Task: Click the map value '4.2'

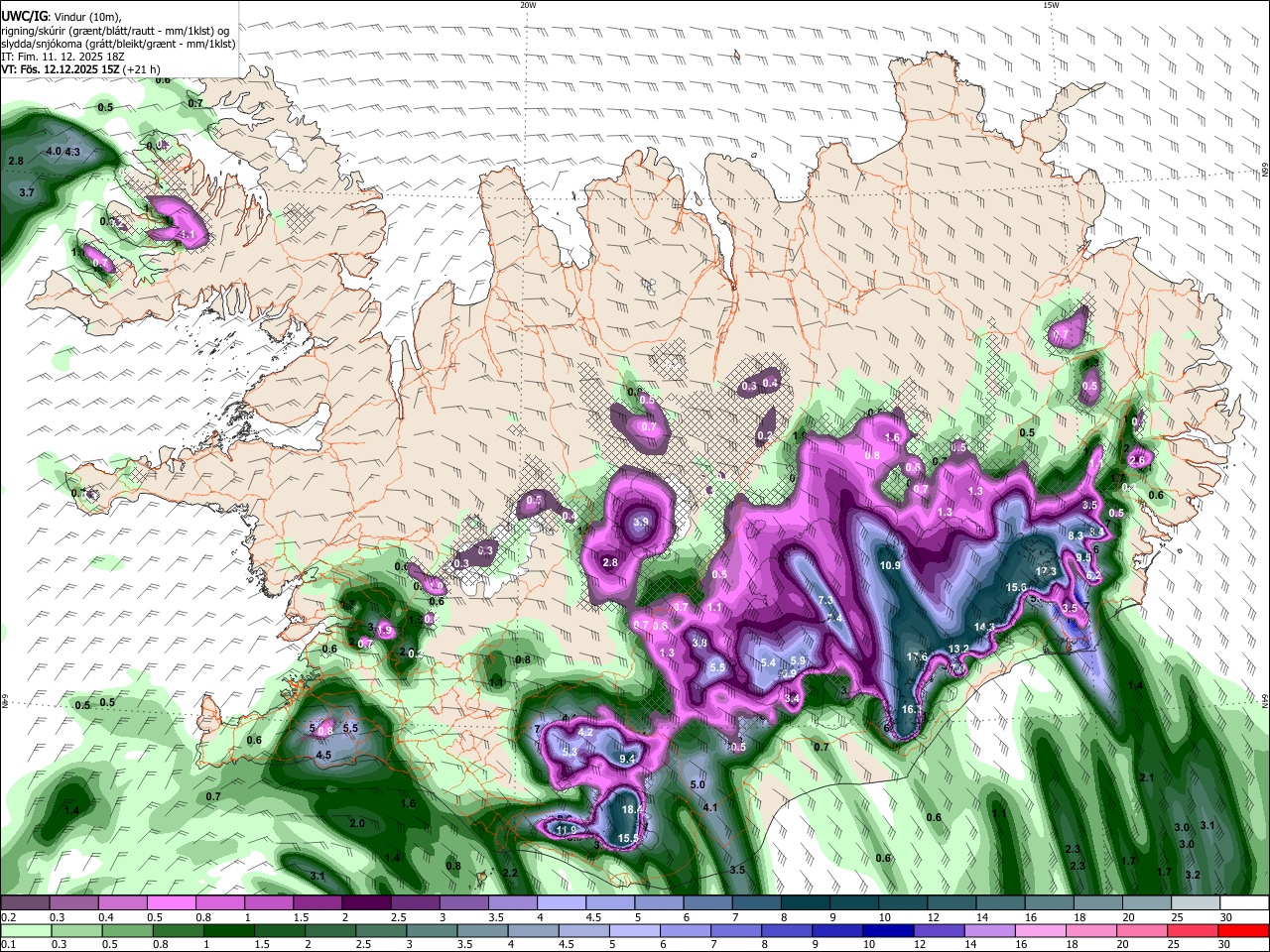Action: point(585,732)
